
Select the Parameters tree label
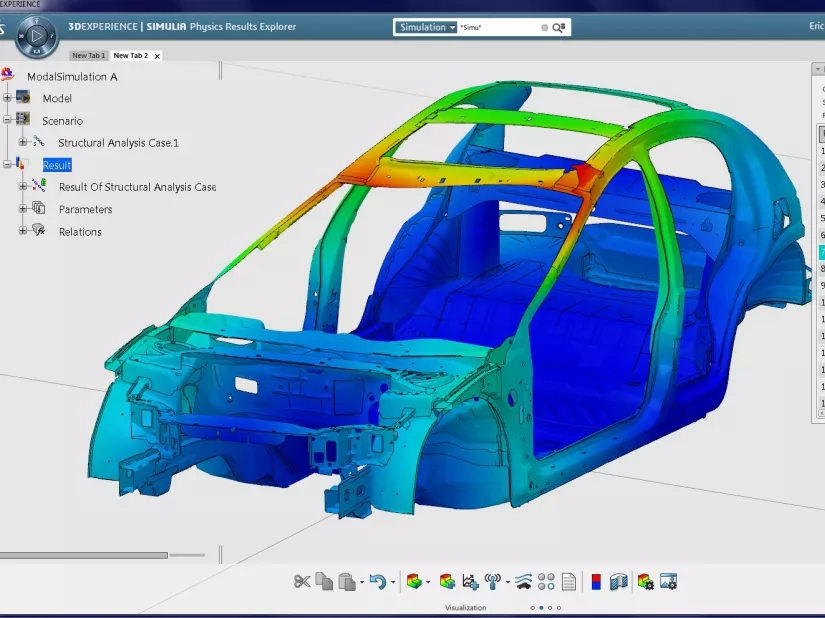point(86,209)
